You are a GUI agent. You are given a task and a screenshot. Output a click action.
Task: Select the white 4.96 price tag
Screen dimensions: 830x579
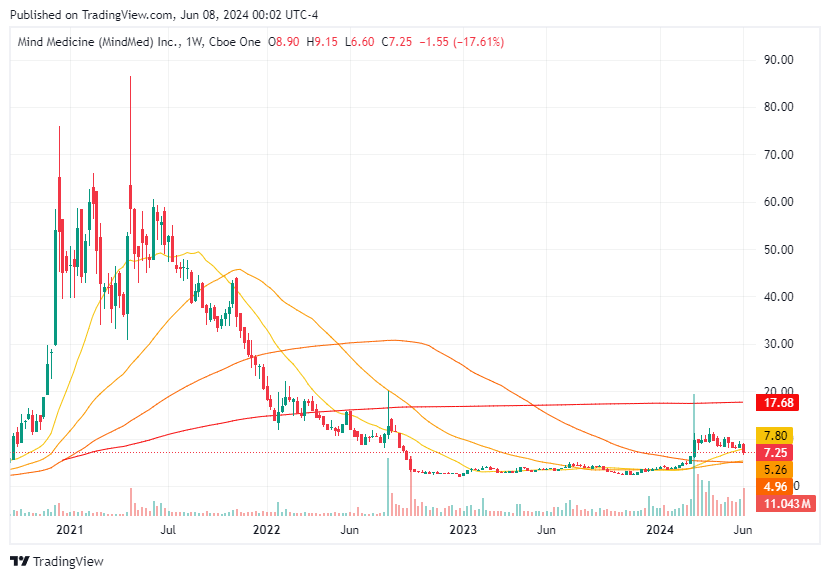pos(775,485)
